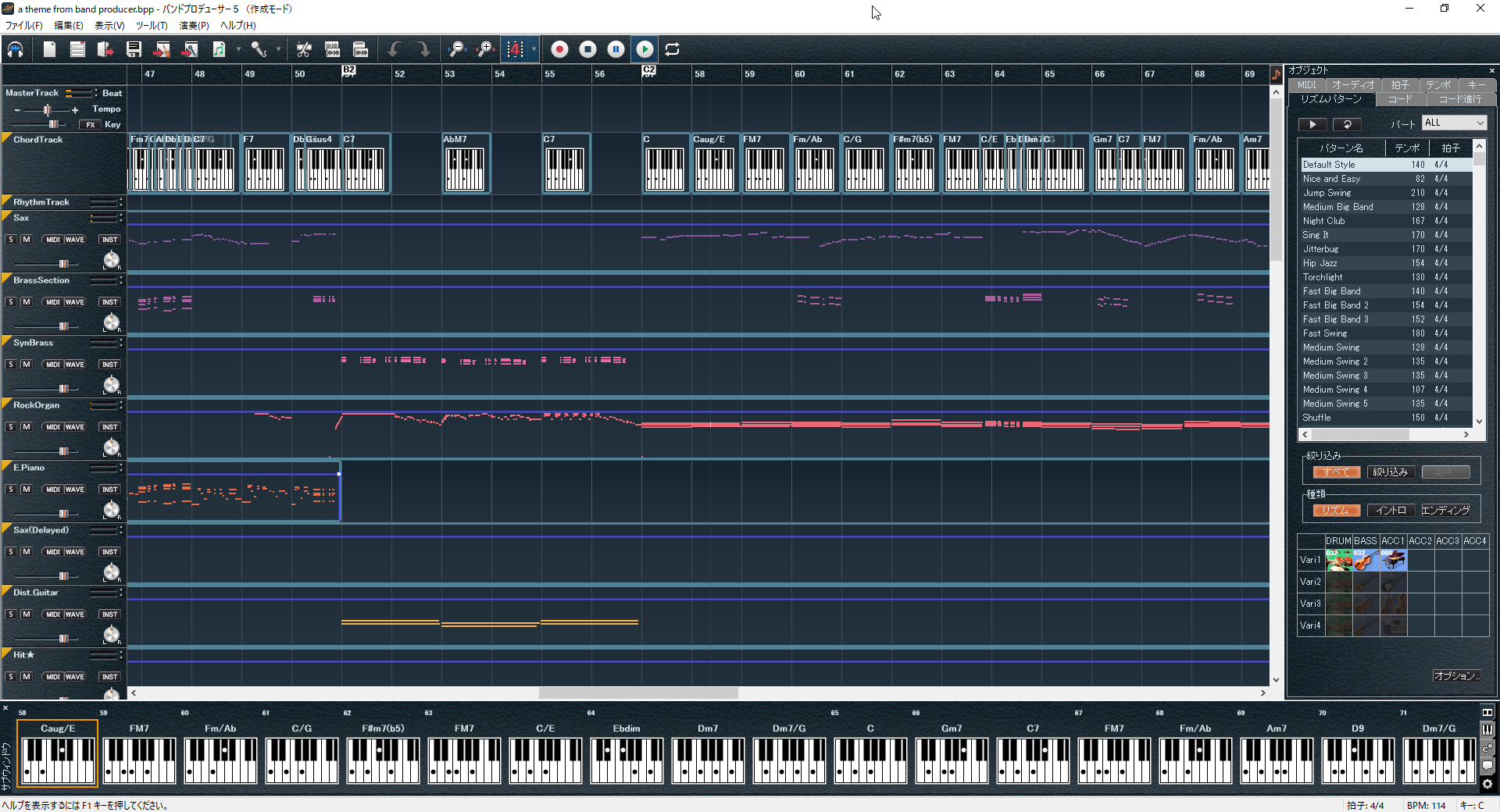Image resolution: width=1500 pixels, height=812 pixels.
Task: Save the project with floppy disk icon
Action: point(134,49)
